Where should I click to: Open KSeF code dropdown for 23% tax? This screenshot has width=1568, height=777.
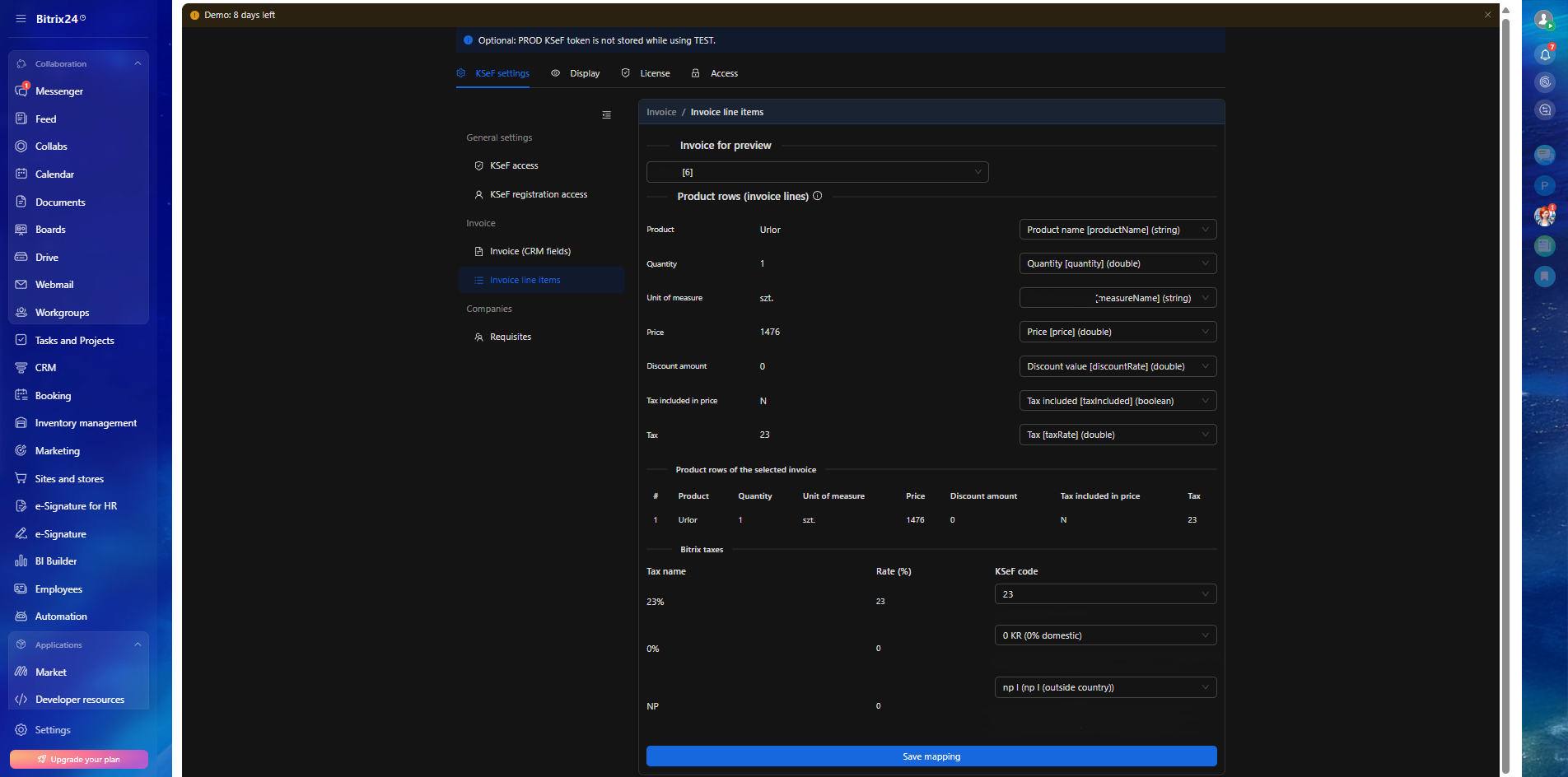point(1105,594)
